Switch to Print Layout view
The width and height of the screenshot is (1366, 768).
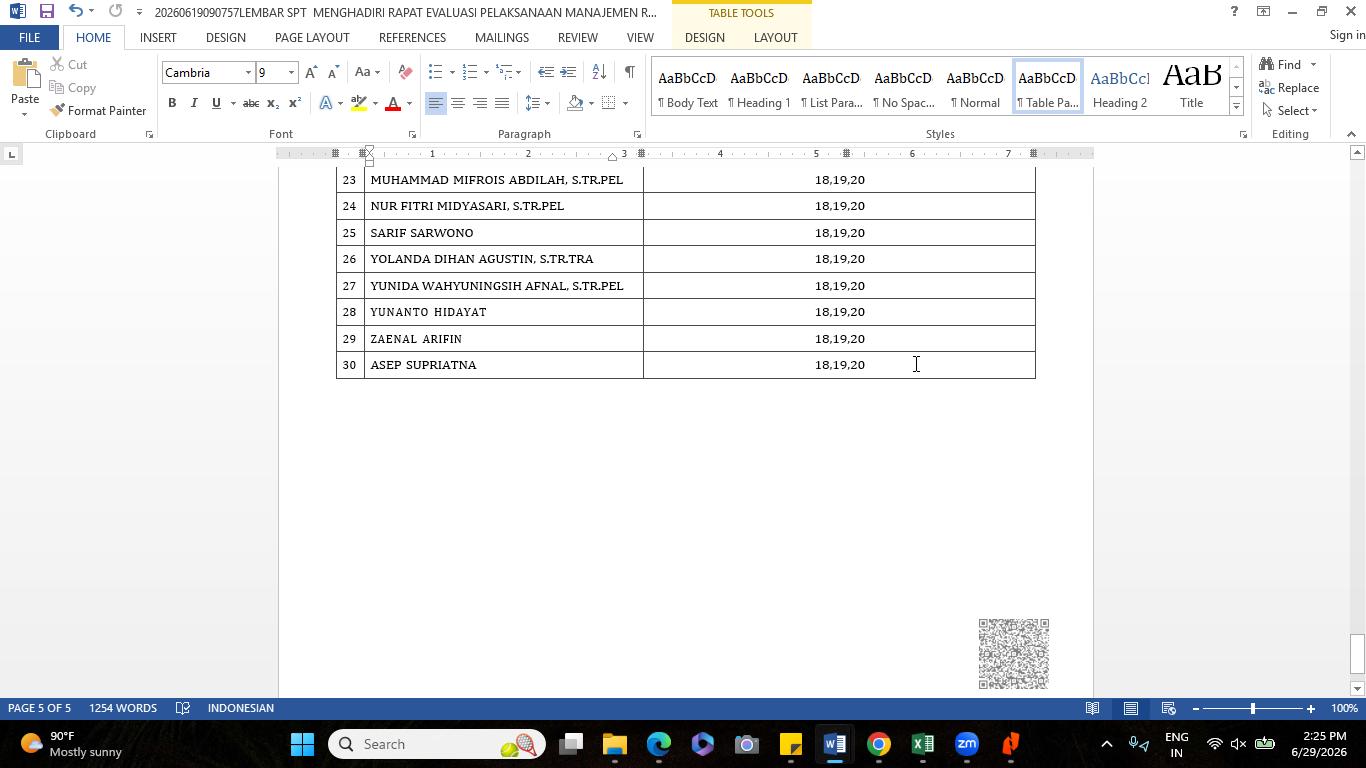[1131, 708]
